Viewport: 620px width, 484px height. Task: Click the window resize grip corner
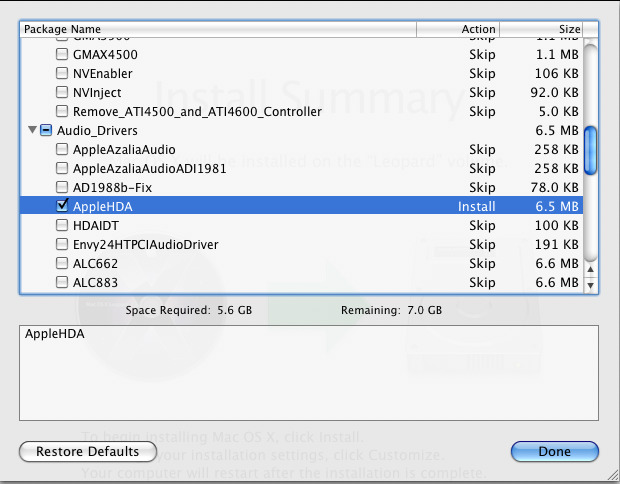(x=613, y=476)
